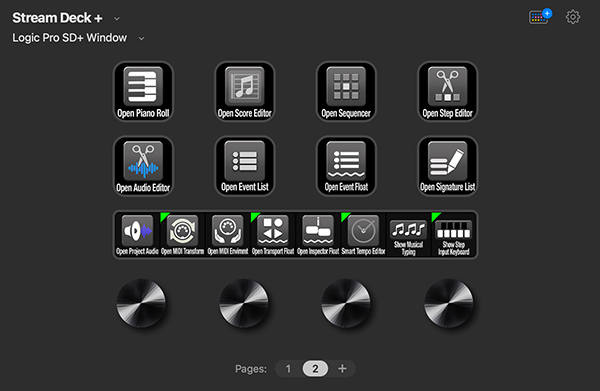Select the Open Sequencer key
This screenshot has width=600, height=391.
pyautogui.click(x=346, y=92)
